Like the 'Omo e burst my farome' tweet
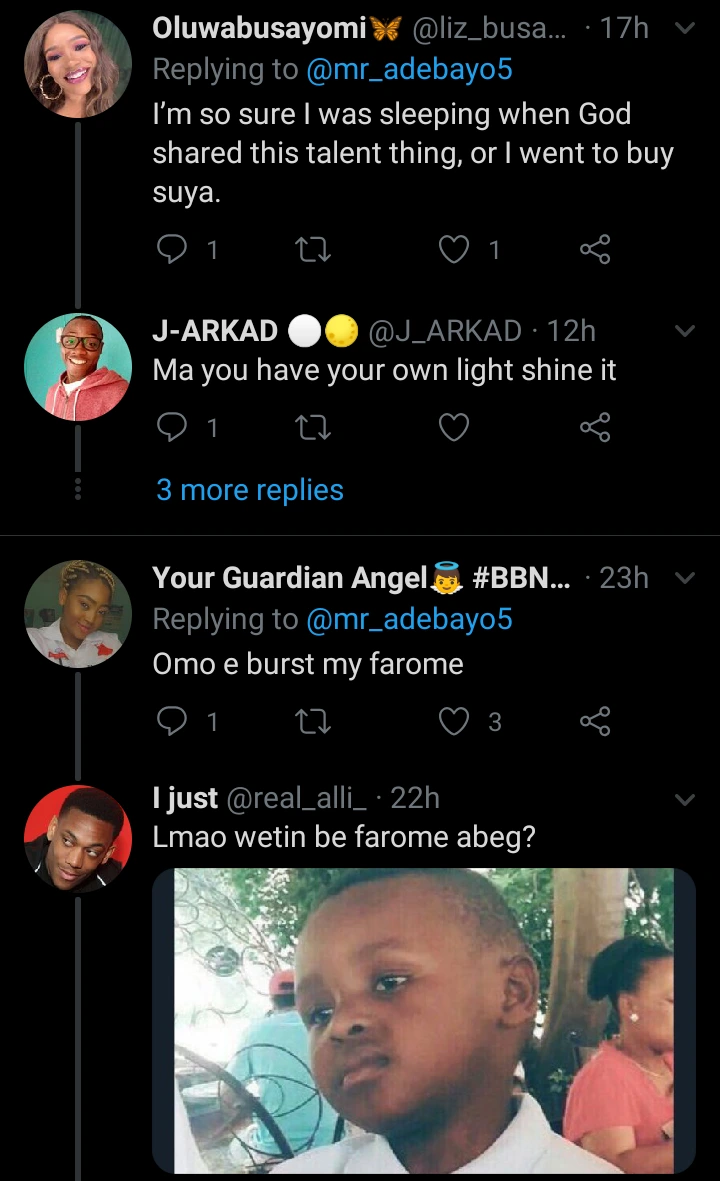The width and height of the screenshot is (720, 1181). pos(455,721)
